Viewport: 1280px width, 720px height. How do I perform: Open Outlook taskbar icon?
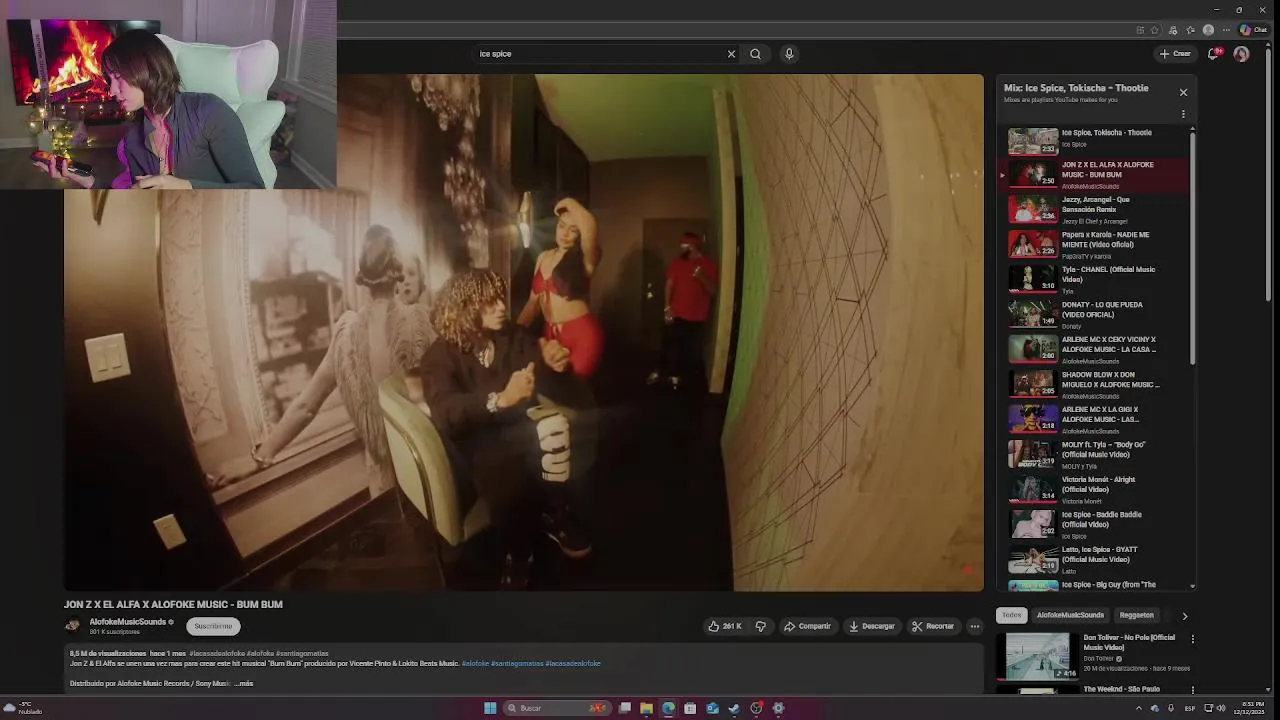[712, 708]
